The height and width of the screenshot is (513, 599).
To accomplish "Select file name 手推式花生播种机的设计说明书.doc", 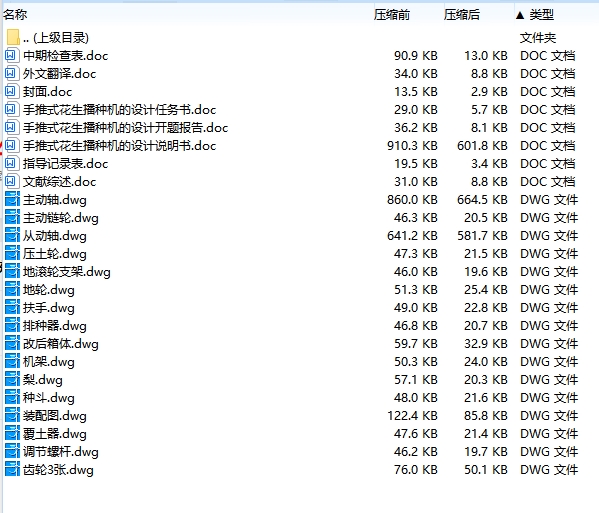I will 120,146.
